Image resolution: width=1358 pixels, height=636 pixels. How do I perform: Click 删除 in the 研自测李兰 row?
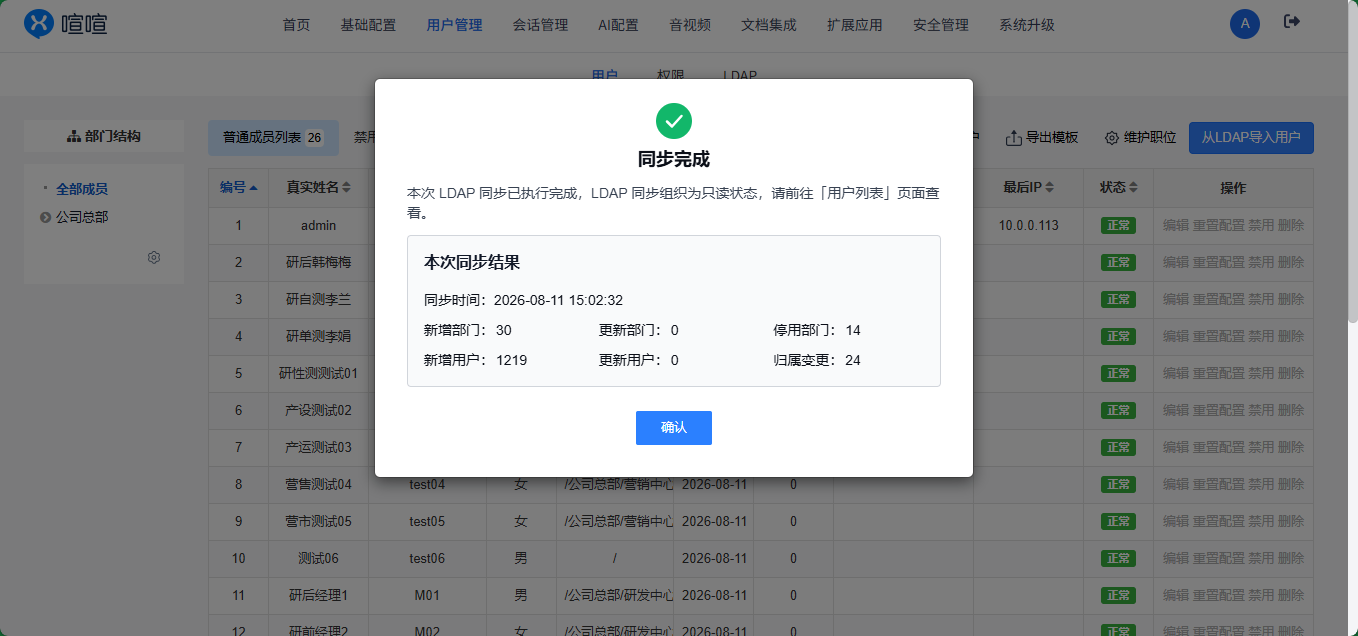[x=1291, y=300]
